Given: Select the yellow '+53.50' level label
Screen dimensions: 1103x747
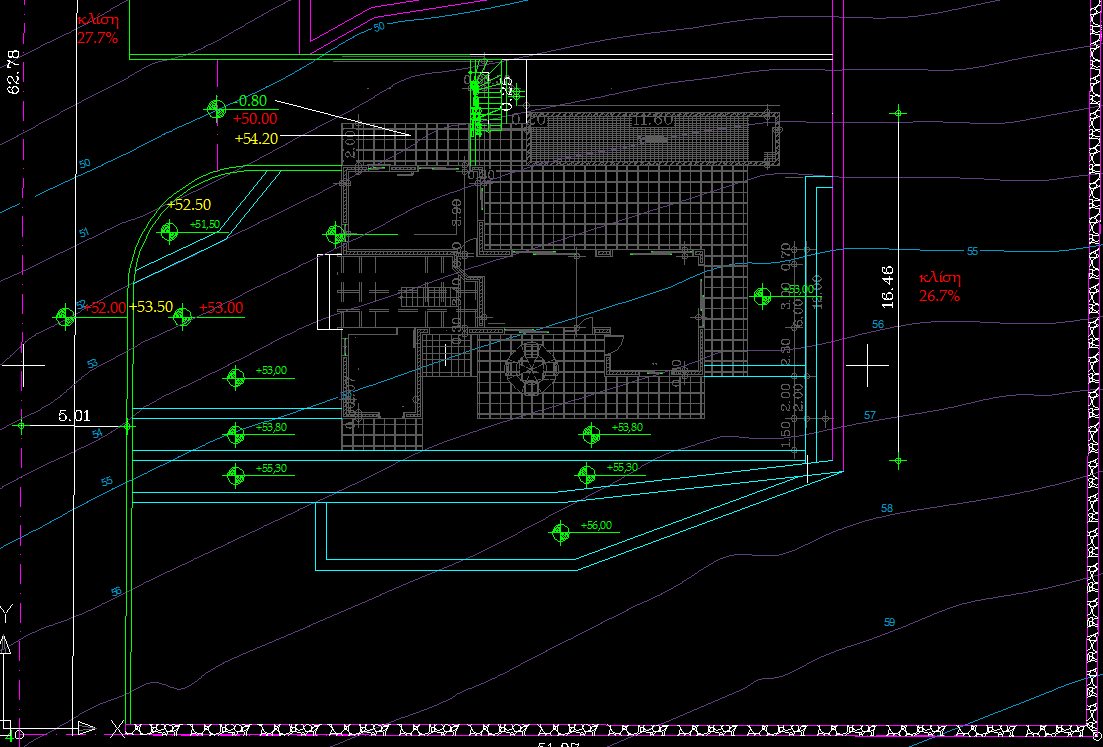Looking at the screenshot, I should [151, 307].
